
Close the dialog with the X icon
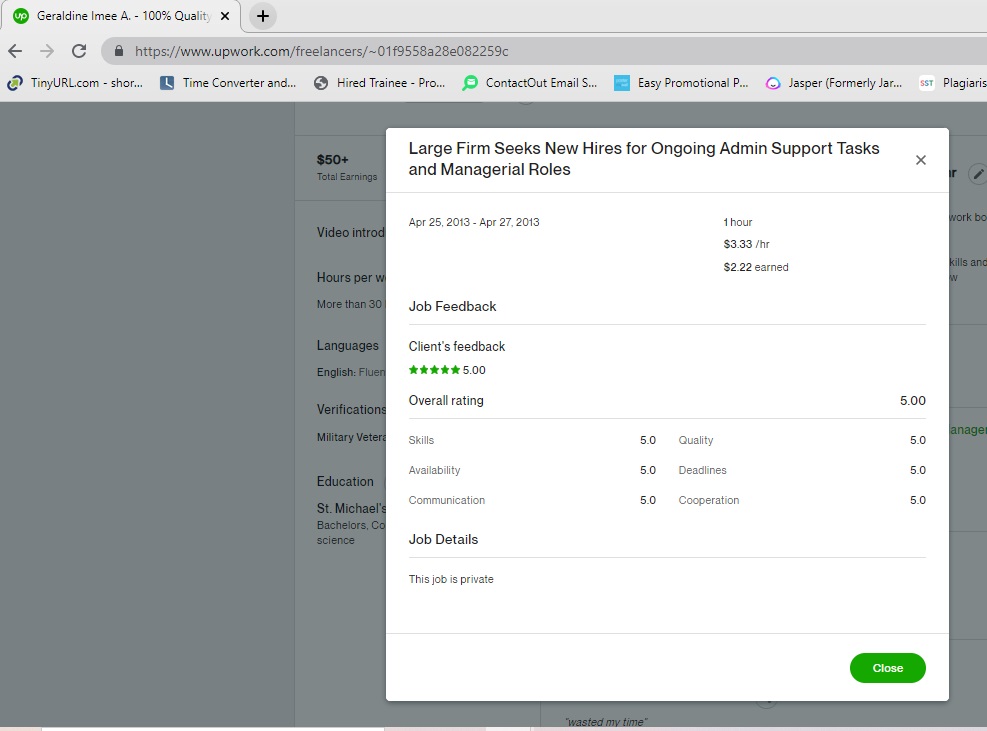point(920,160)
